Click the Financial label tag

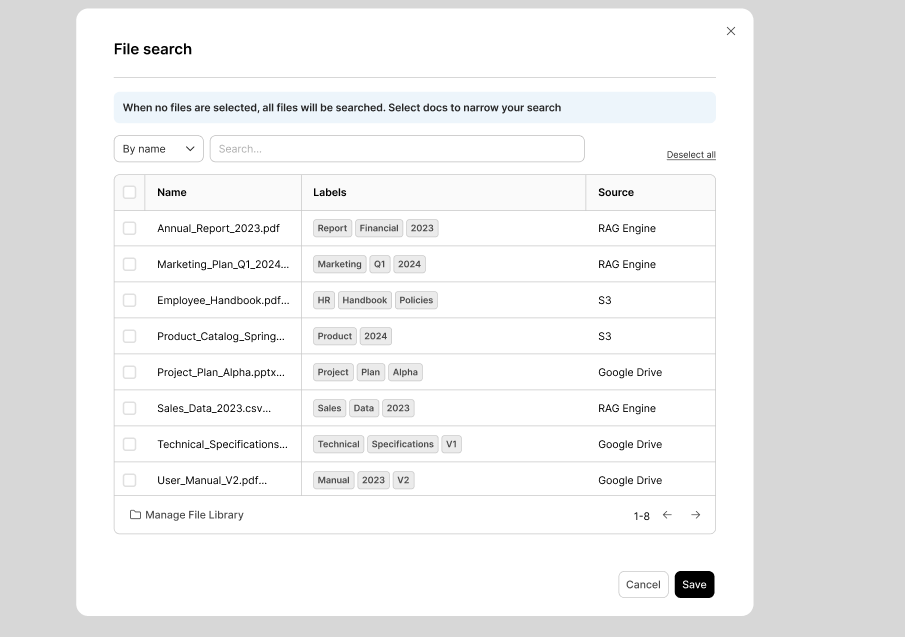click(x=379, y=228)
